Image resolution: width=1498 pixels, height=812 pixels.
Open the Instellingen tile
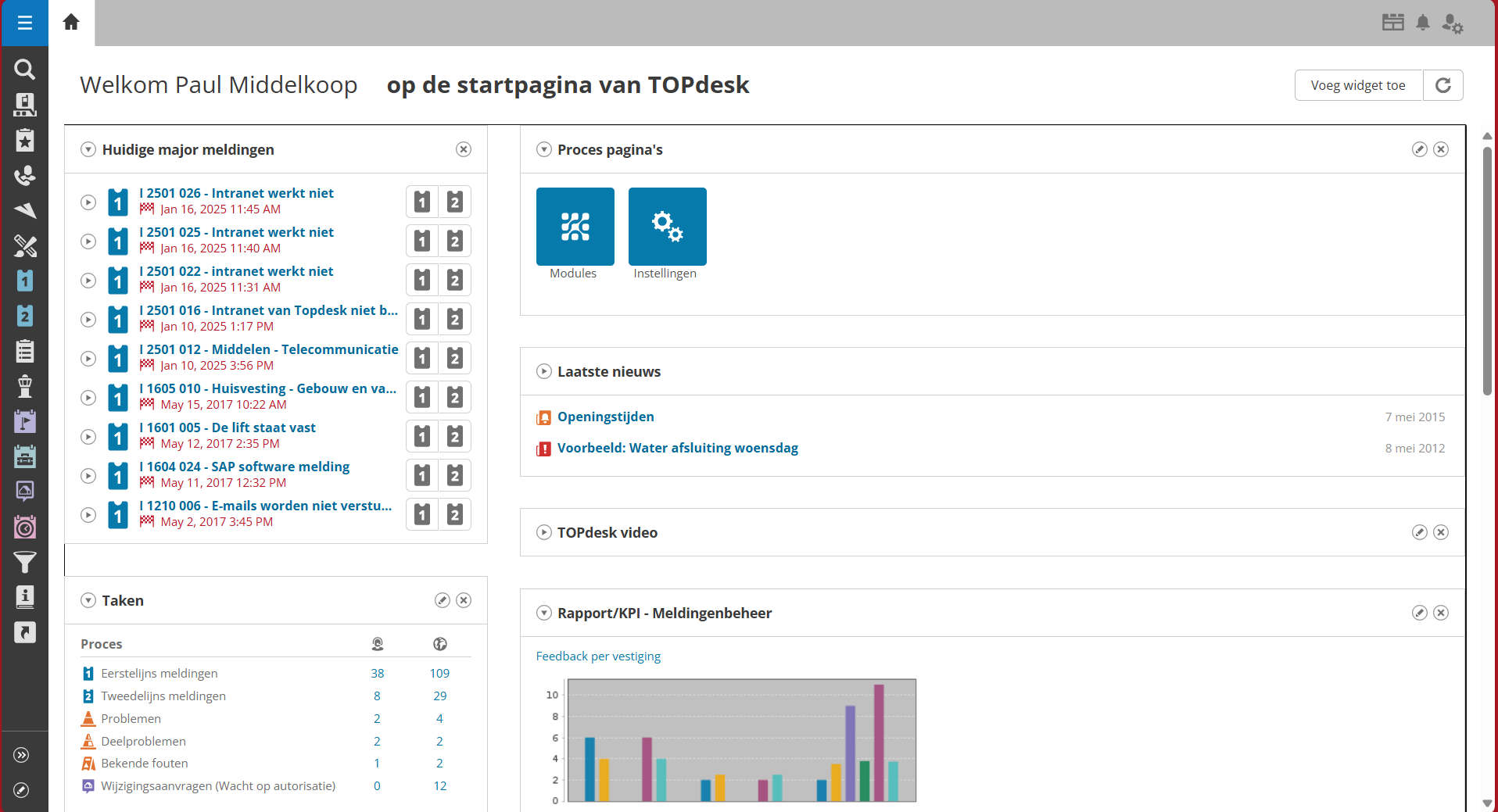tap(667, 227)
